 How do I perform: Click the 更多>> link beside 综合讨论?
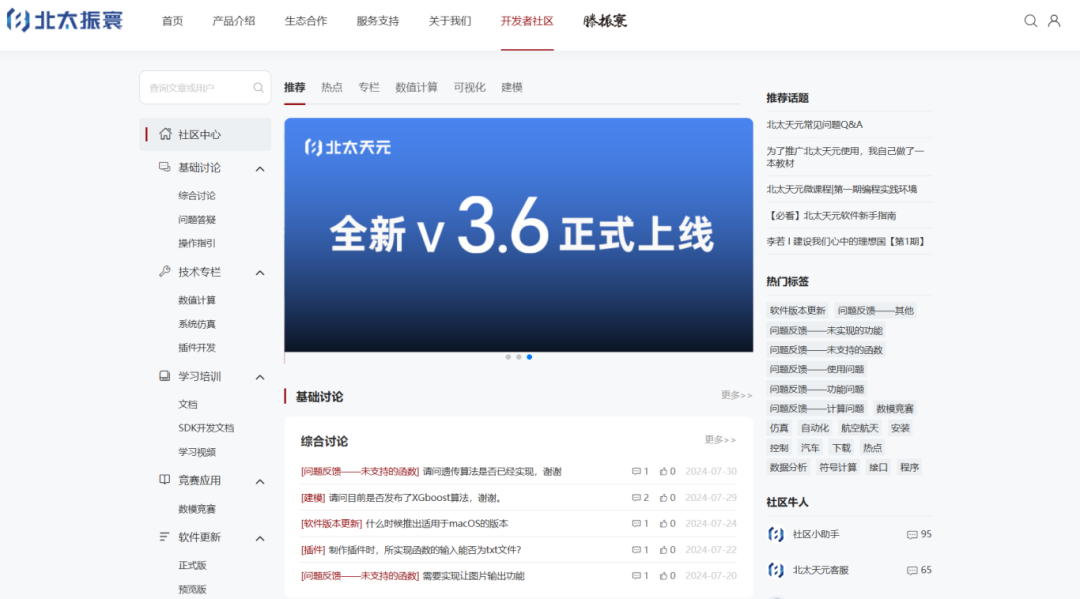click(719, 440)
